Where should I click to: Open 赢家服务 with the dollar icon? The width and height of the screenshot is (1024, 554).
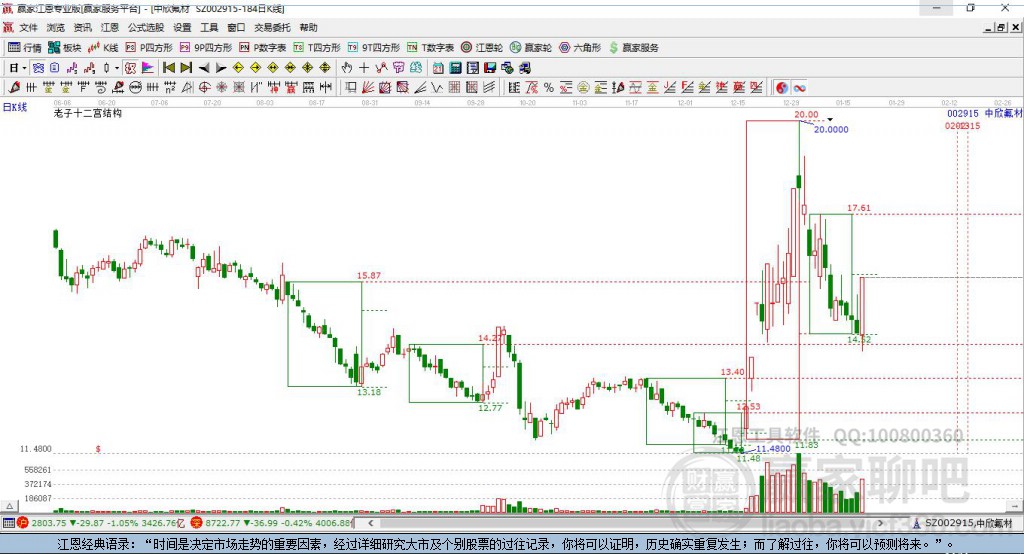pyautogui.click(x=633, y=48)
